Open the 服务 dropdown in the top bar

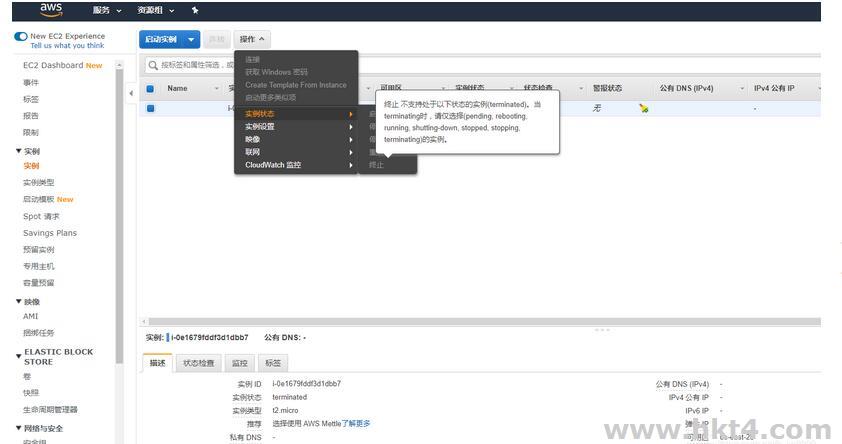click(x=107, y=10)
